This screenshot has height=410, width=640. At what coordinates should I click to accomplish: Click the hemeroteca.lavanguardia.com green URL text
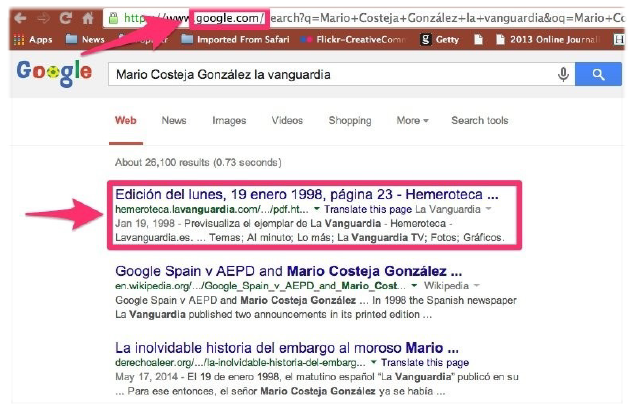pyautogui.click(x=211, y=209)
